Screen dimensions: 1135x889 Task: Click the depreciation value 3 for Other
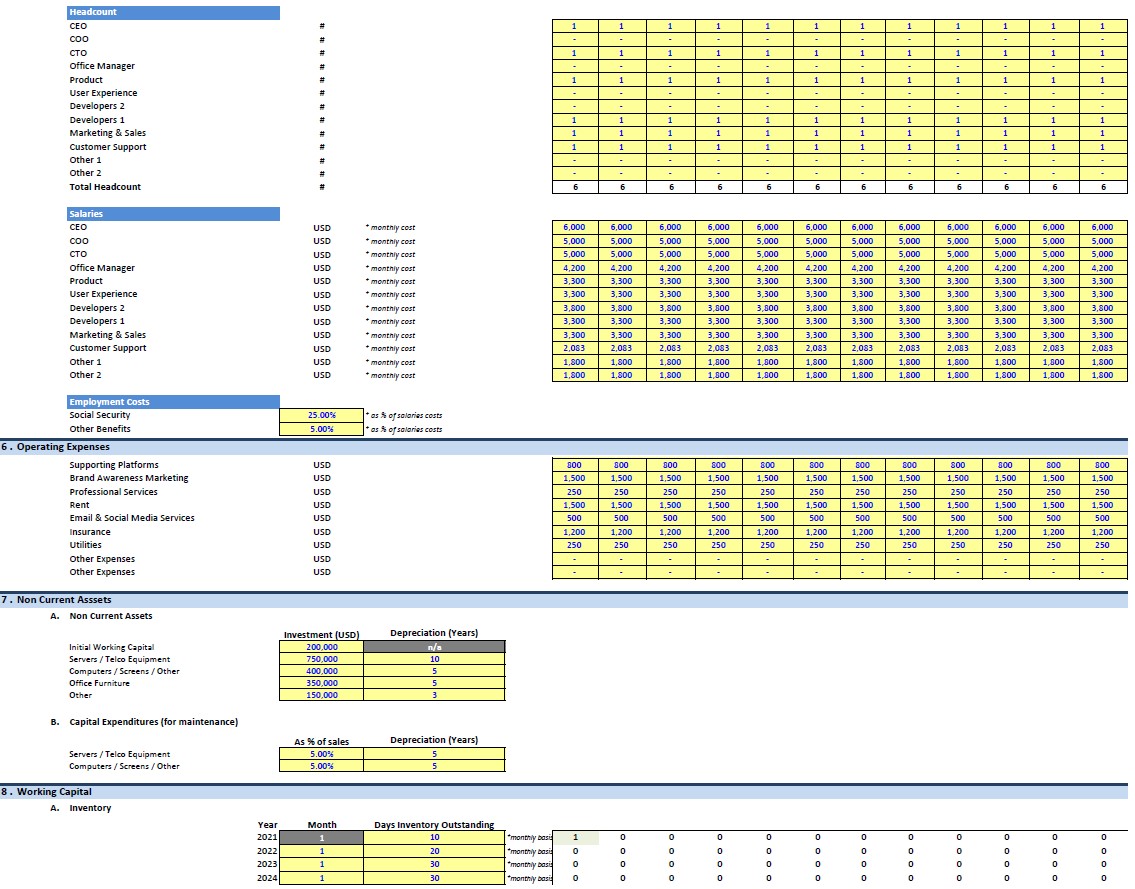tap(434, 696)
